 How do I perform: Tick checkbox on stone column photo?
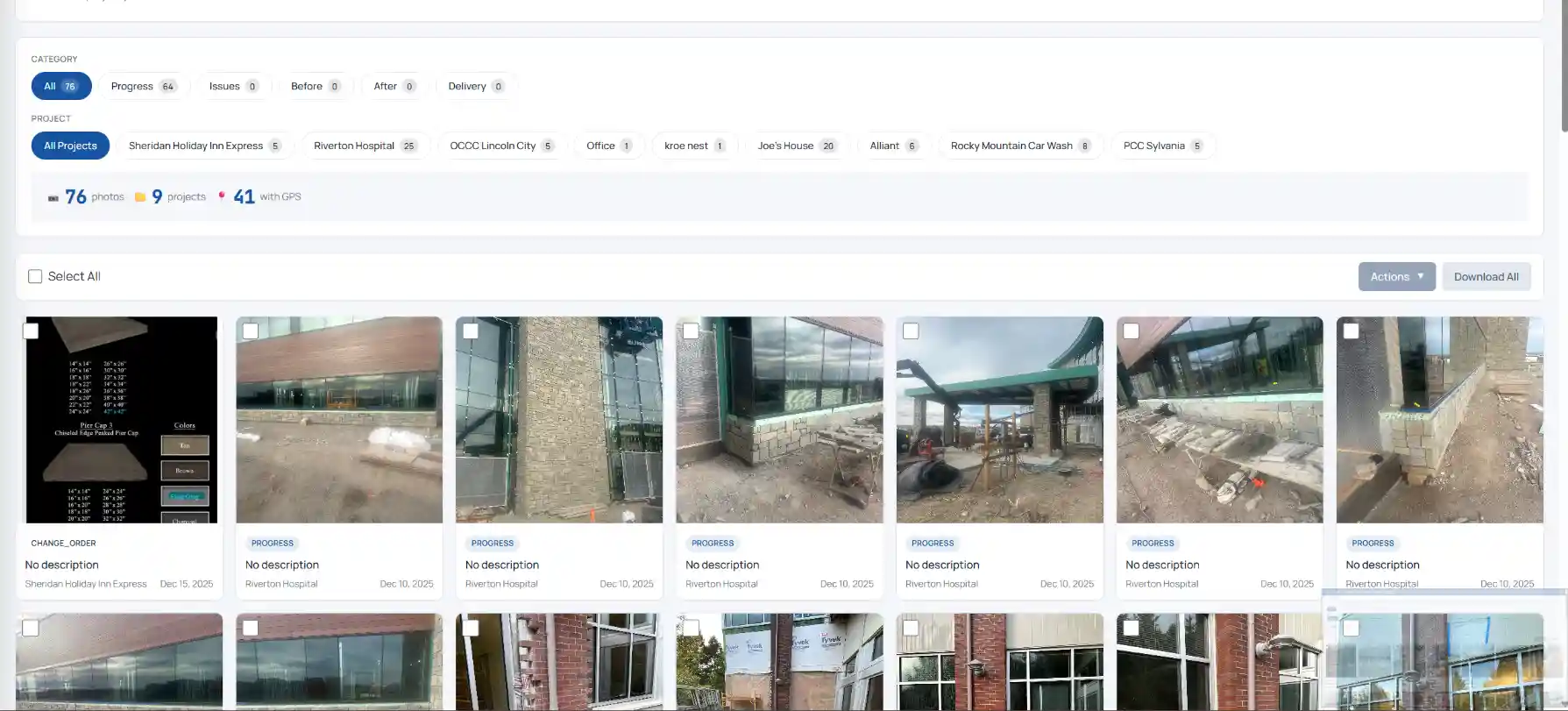tap(471, 331)
